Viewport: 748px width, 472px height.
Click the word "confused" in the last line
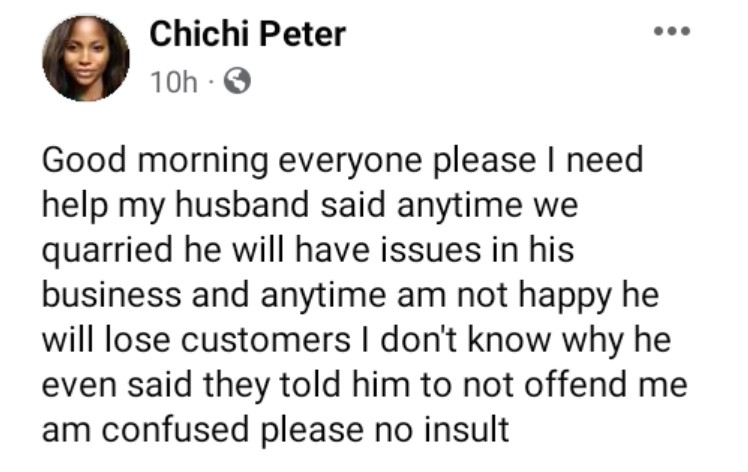tap(176, 429)
